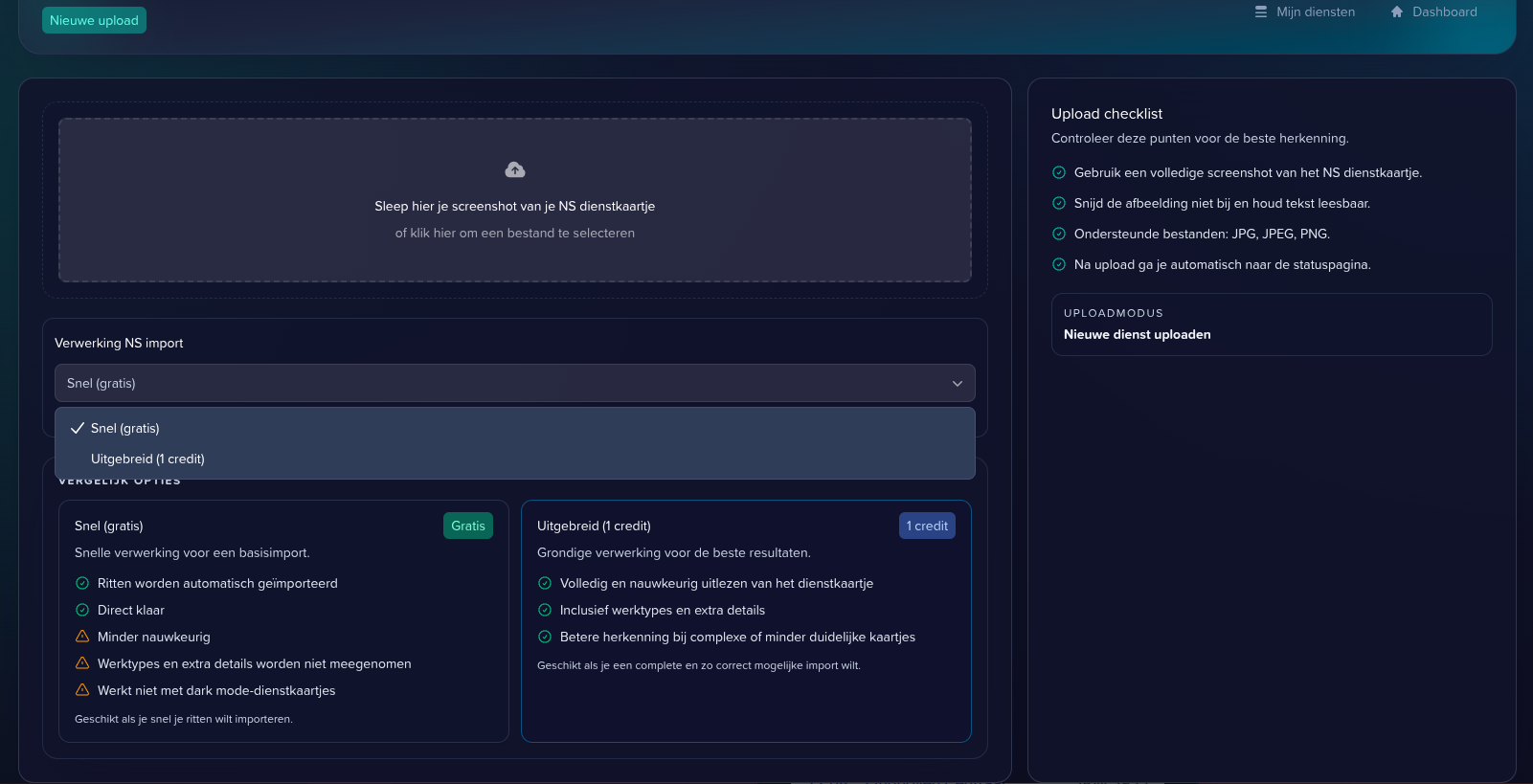
Task: Click 'of klik hier om een bestand te selecteren'
Action: 515,233
